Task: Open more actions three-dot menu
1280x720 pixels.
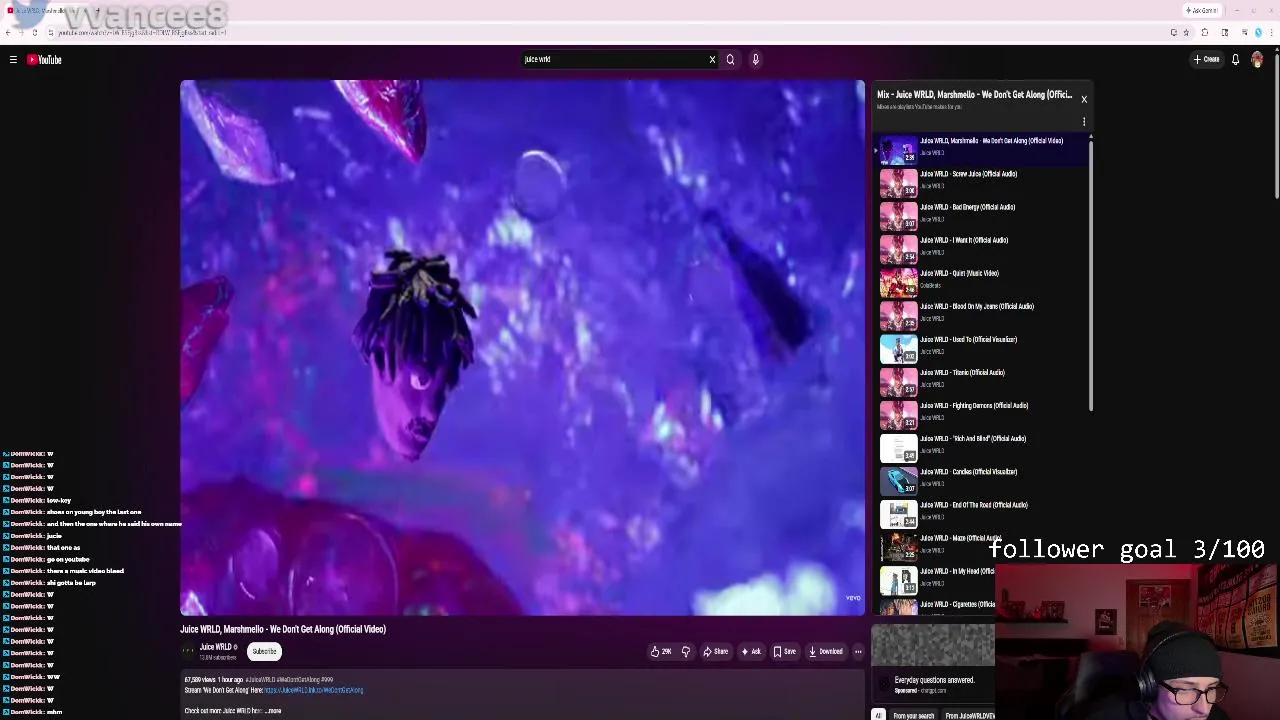Action: click(x=858, y=652)
